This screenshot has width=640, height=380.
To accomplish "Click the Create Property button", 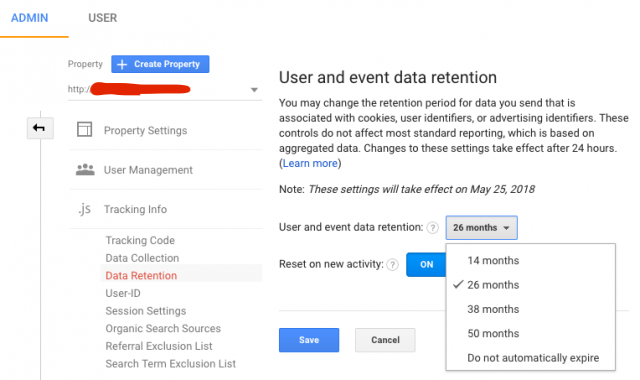I will pos(160,64).
